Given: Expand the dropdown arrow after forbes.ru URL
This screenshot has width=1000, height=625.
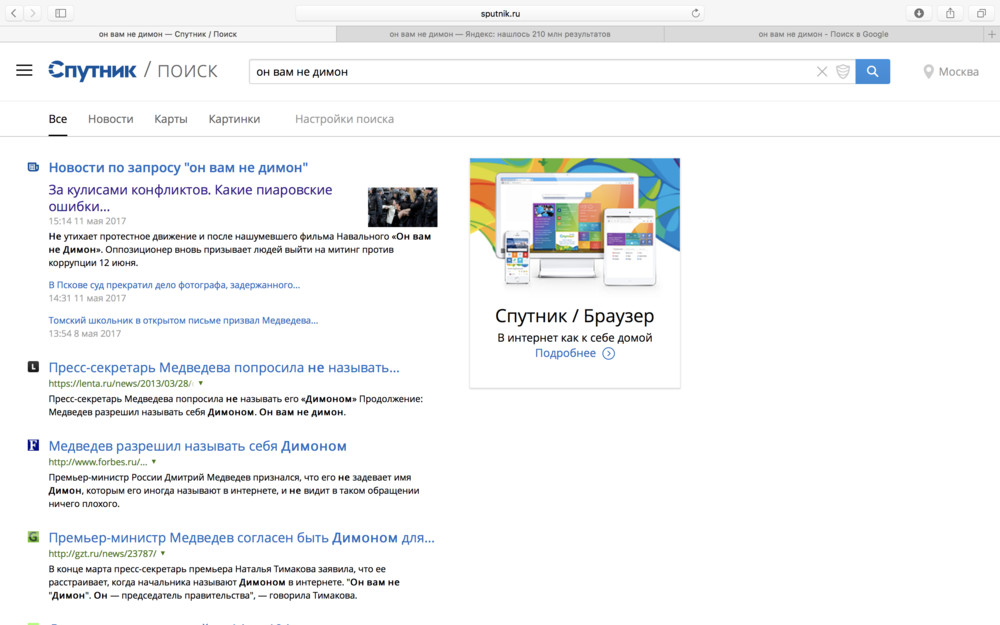Looking at the screenshot, I should 154,462.
